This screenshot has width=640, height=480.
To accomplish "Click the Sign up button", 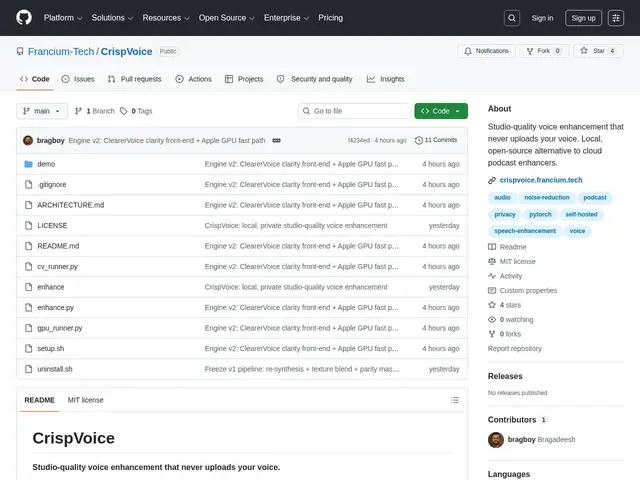I will [583, 18].
